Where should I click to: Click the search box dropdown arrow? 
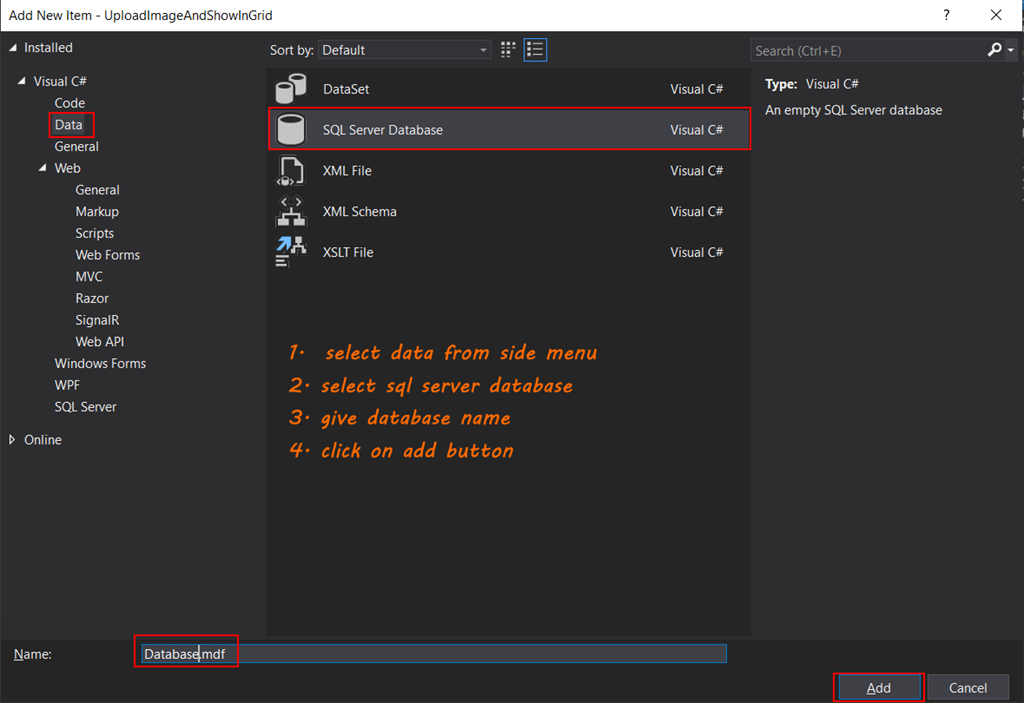(x=1010, y=49)
